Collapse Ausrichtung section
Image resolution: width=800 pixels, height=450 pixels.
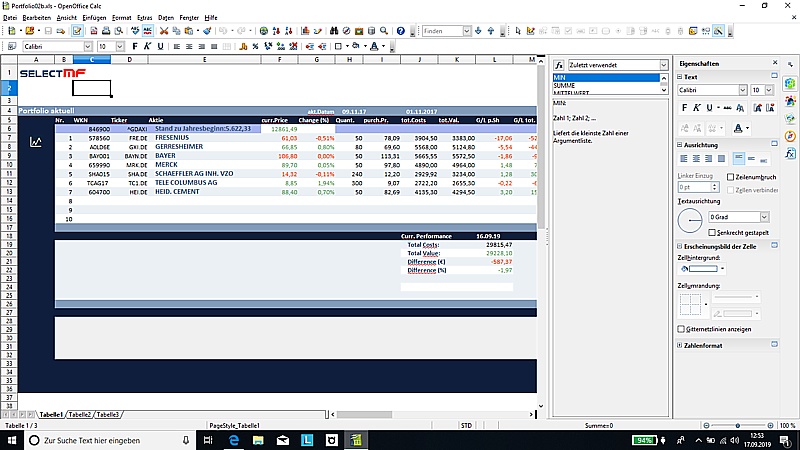pyautogui.click(x=680, y=145)
